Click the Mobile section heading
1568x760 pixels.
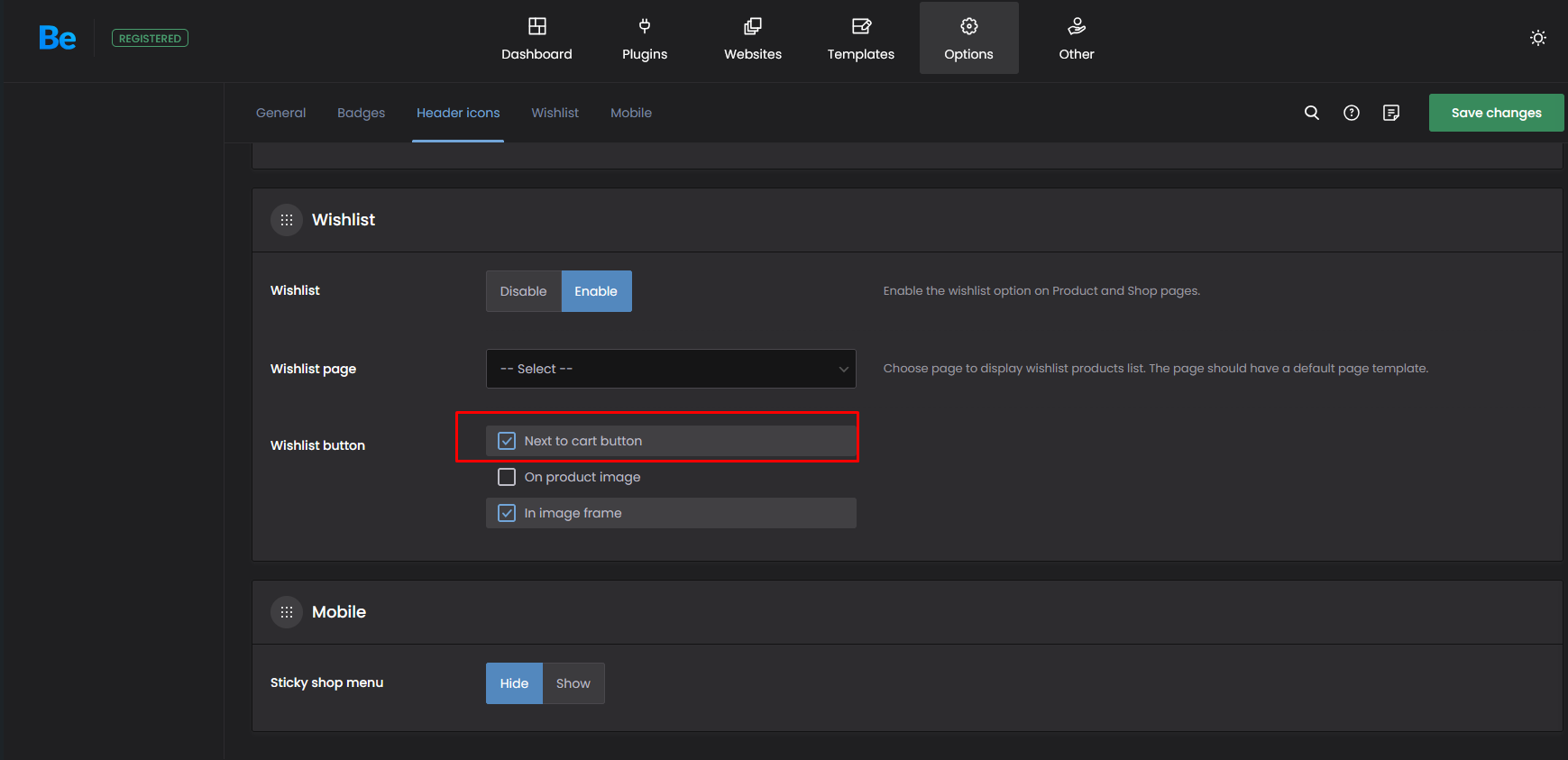[x=339, y=612]
